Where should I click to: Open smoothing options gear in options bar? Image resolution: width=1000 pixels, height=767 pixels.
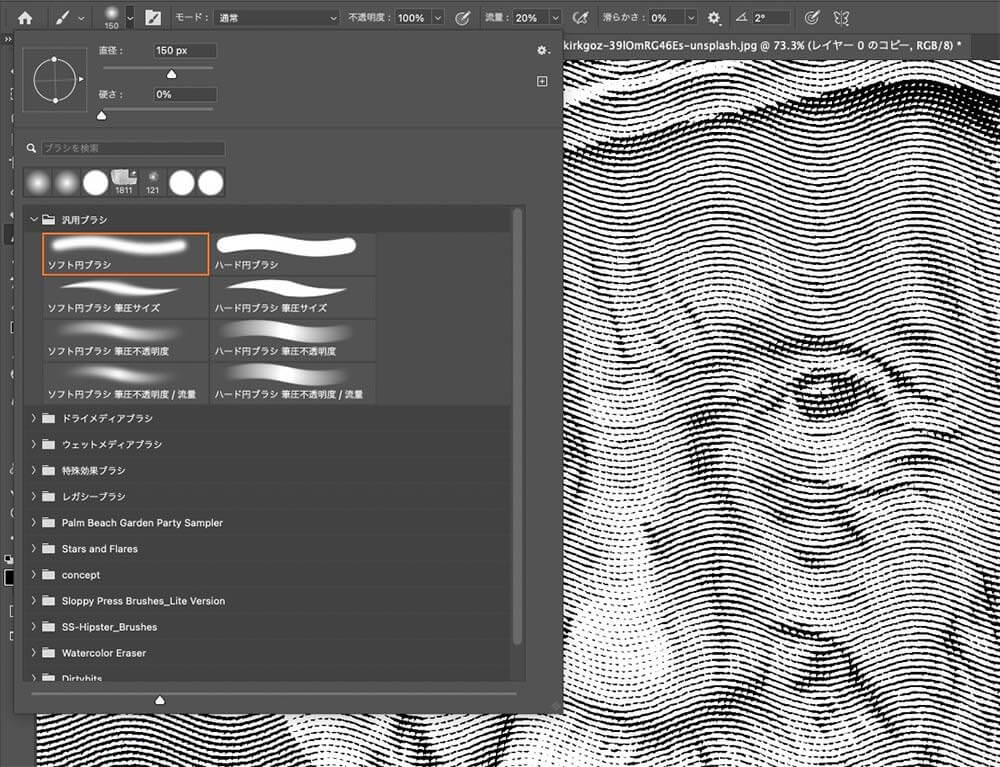pyautogui.click(x=714, y=18)
